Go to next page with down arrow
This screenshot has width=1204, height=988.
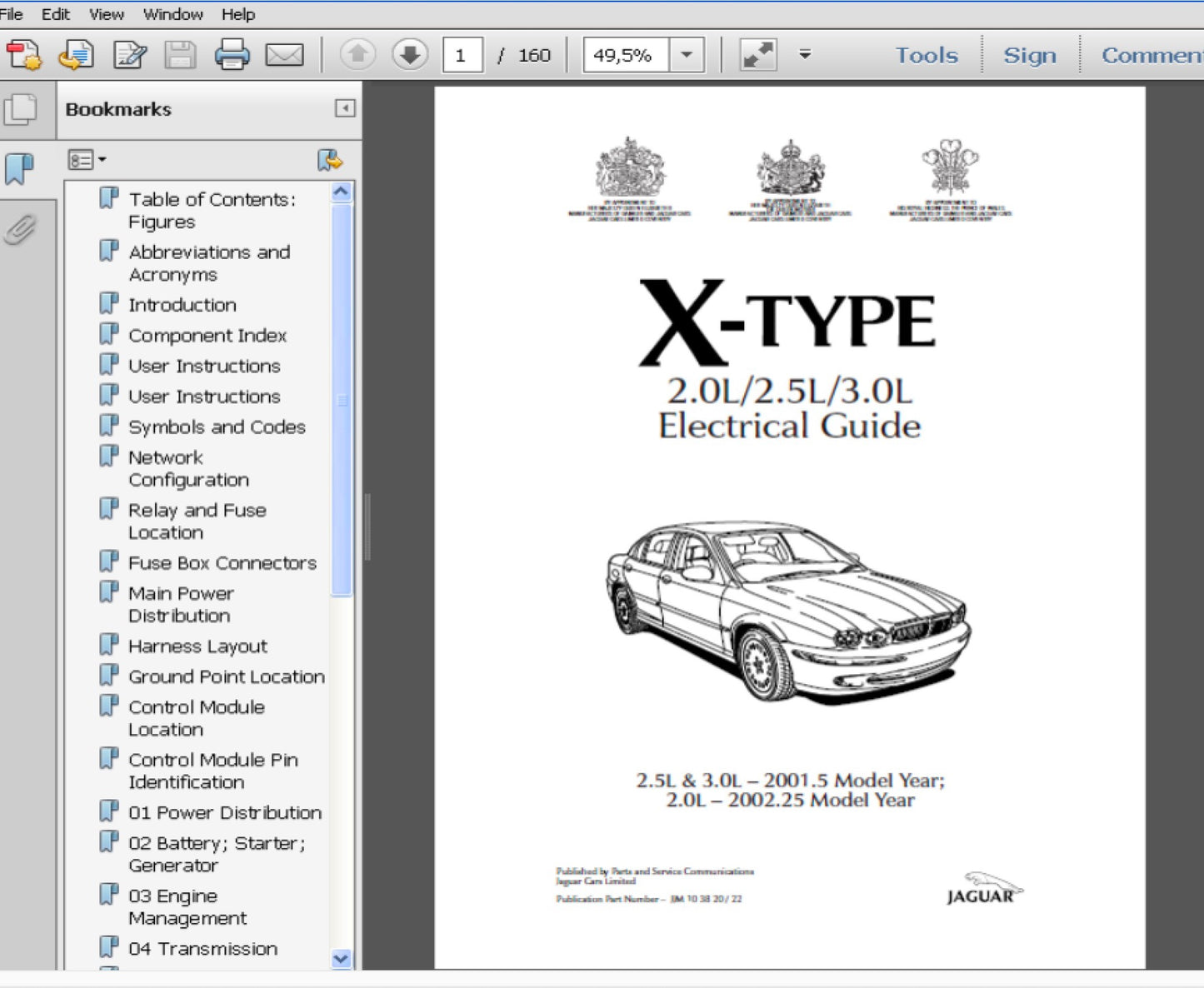[x=409, y=55]
